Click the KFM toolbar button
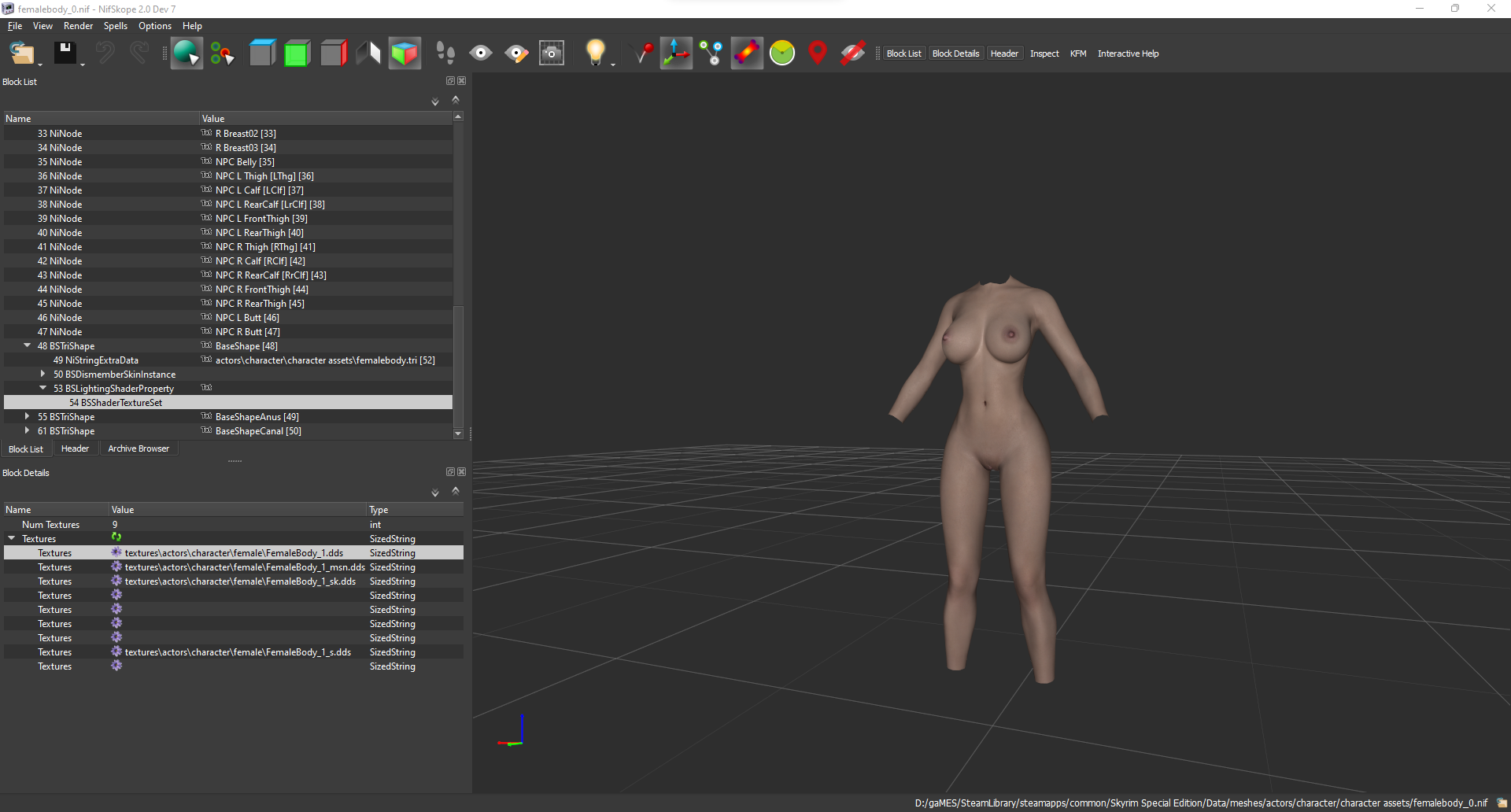The image size is (1511, 812). coord(1078,54)
